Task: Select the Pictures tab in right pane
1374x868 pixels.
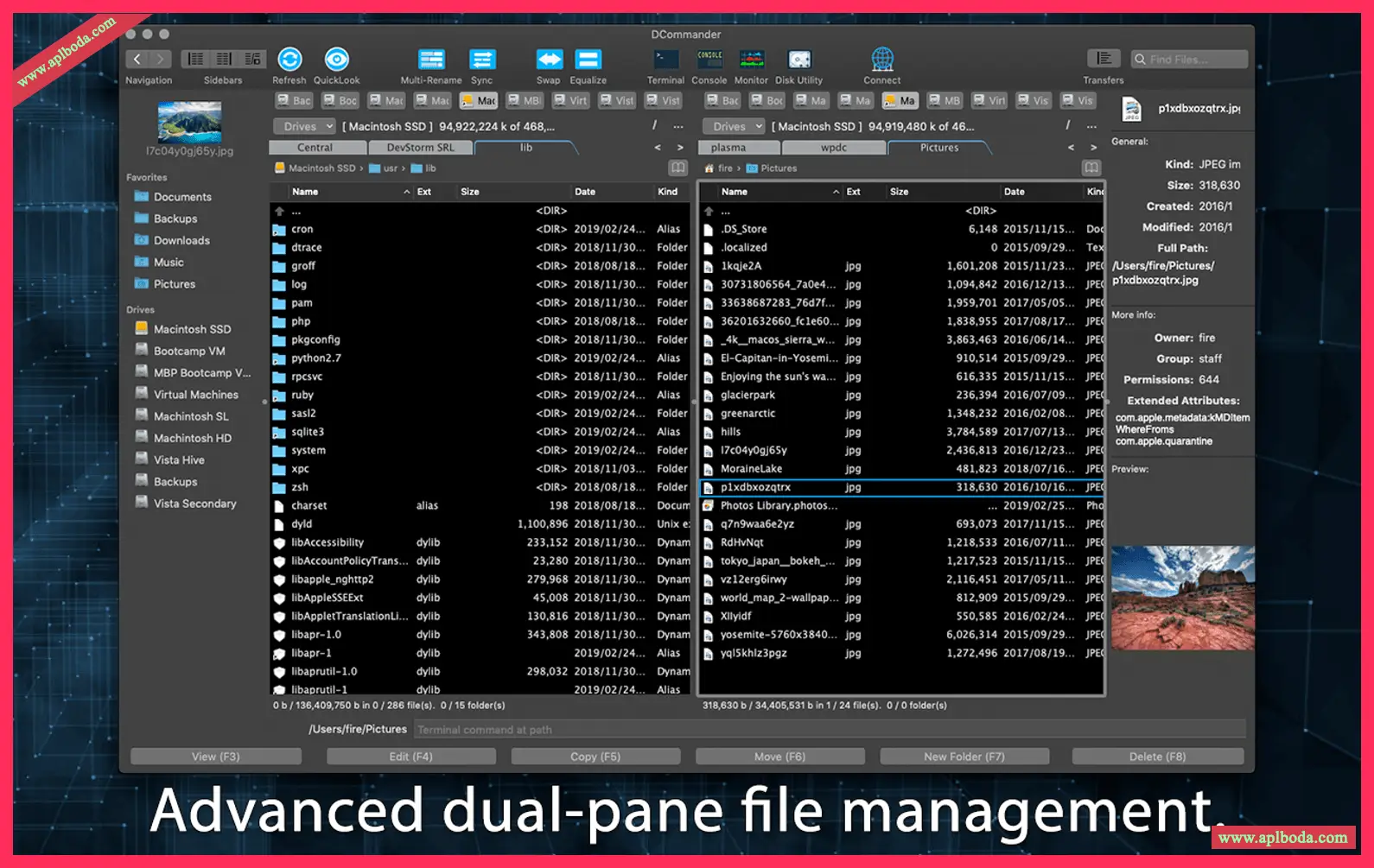Action: (x=939, y=148)
